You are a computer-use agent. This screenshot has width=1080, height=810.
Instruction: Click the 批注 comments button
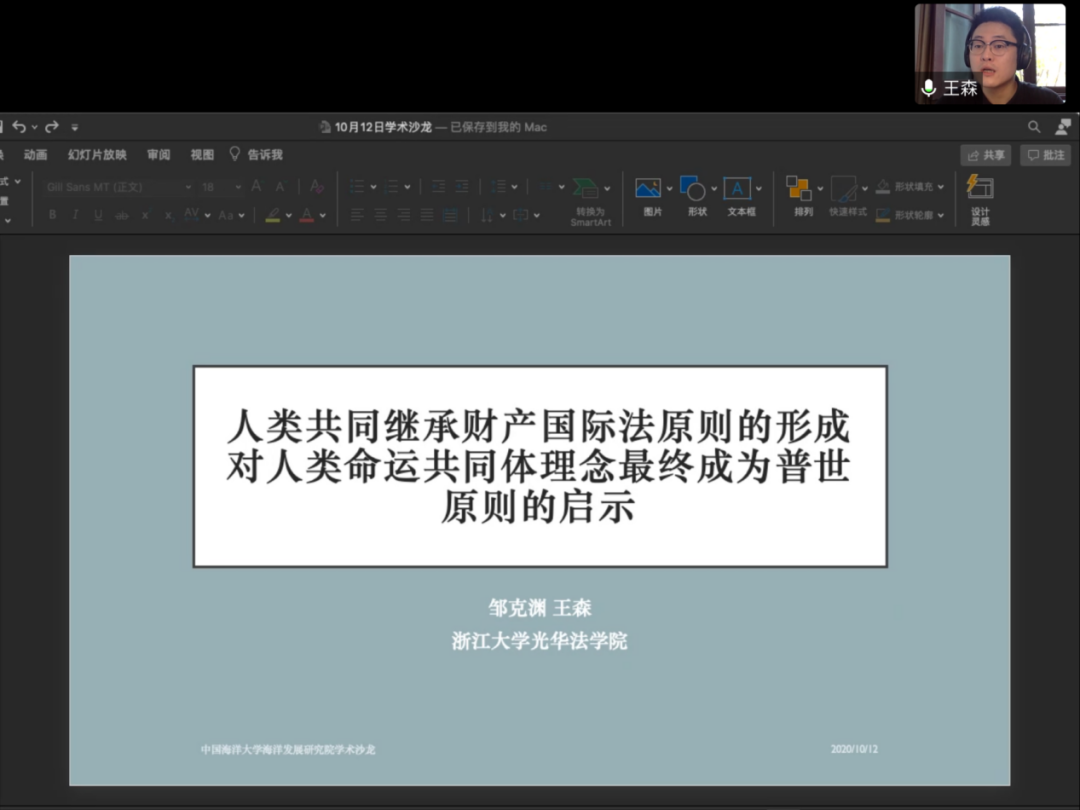click(x=1046, y=155)
